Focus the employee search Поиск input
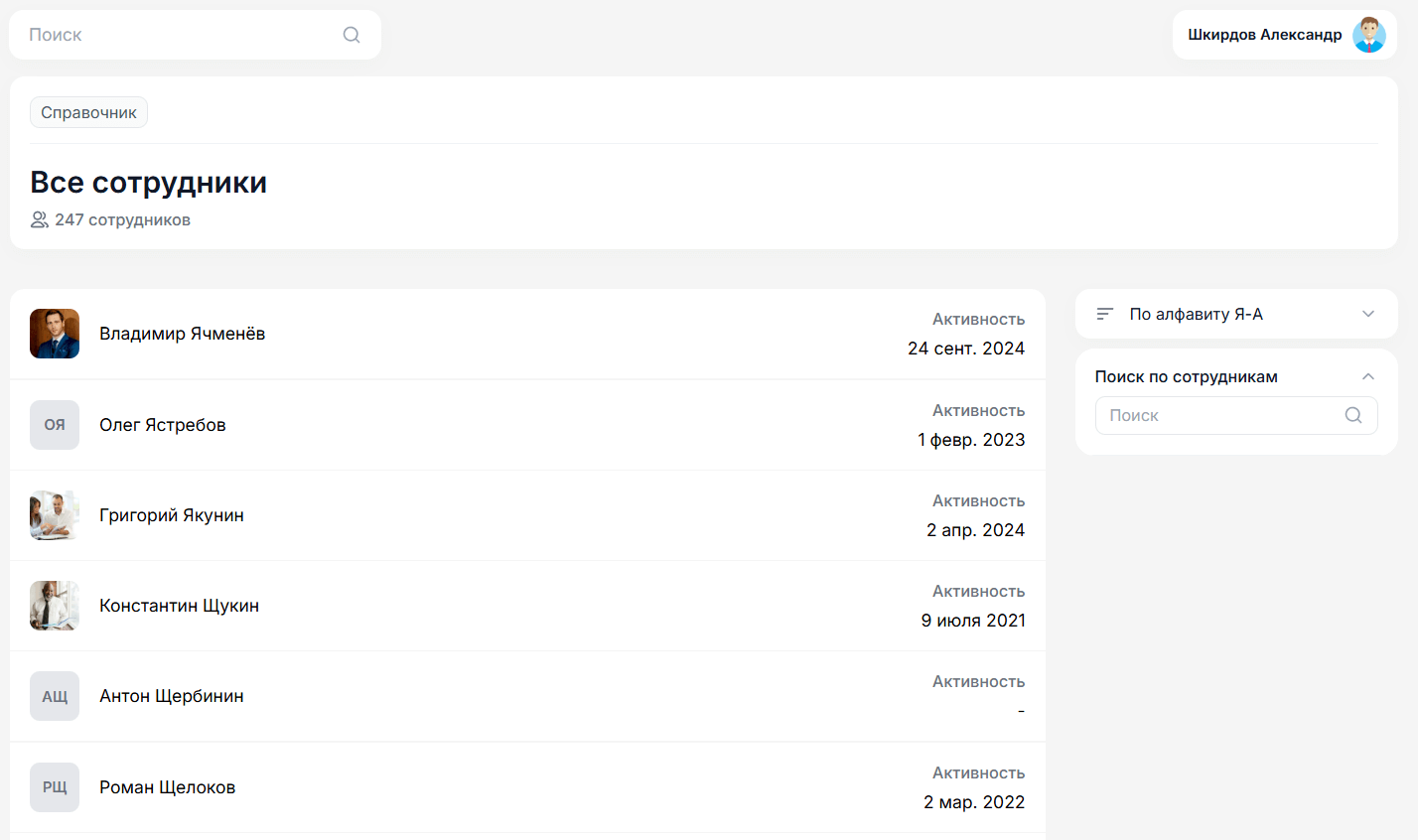Image resolution: width=1418 pixels, height=840 pixels. [1221, 415]
